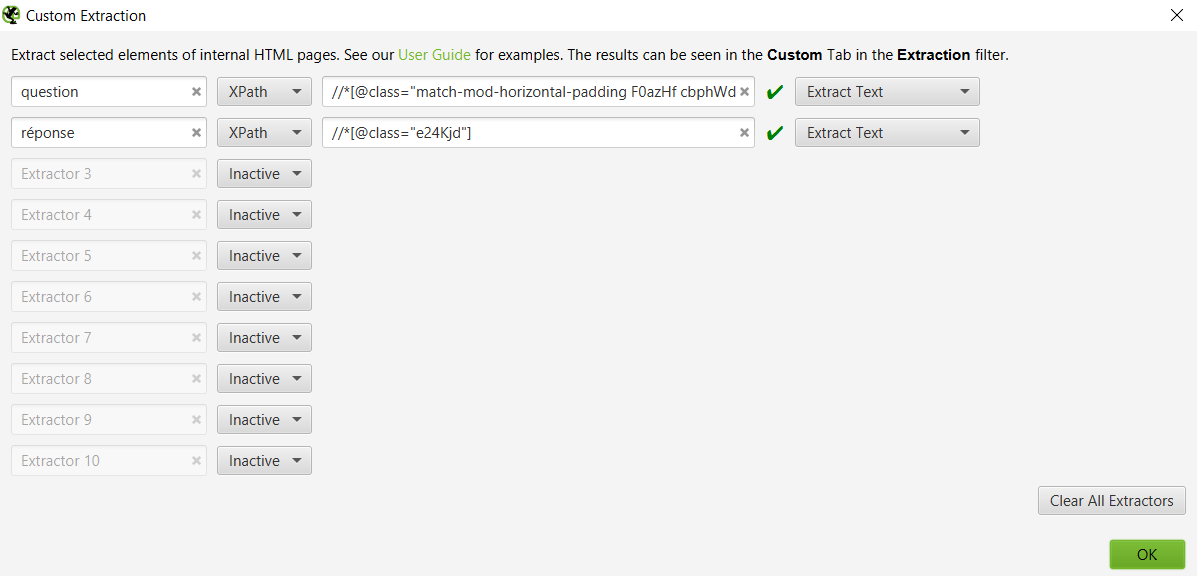
Task: Open the Inactive dropdown for Extractor 10
Action: pos(264,460)
